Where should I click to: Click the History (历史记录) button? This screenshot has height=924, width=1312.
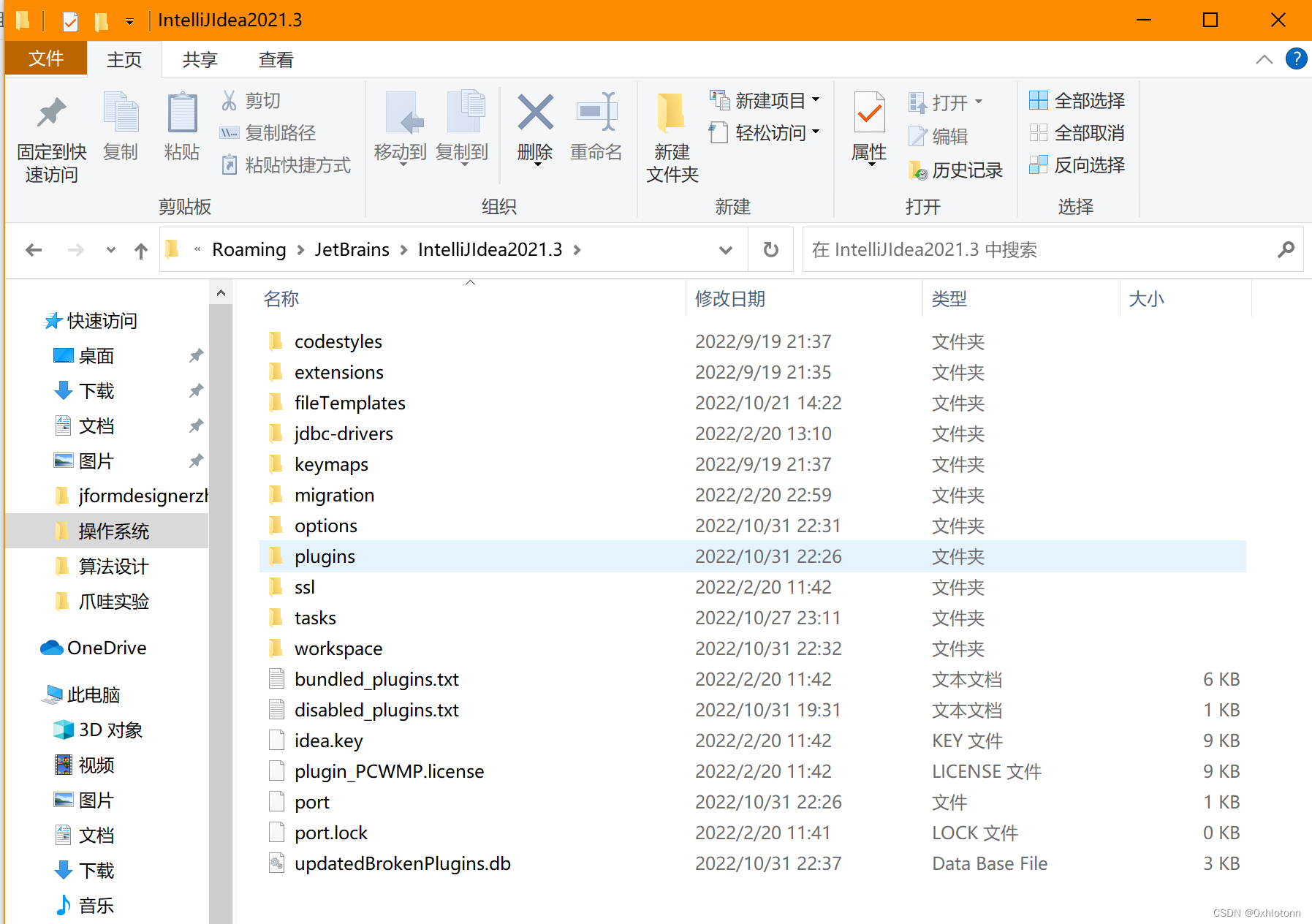(955, 170)
